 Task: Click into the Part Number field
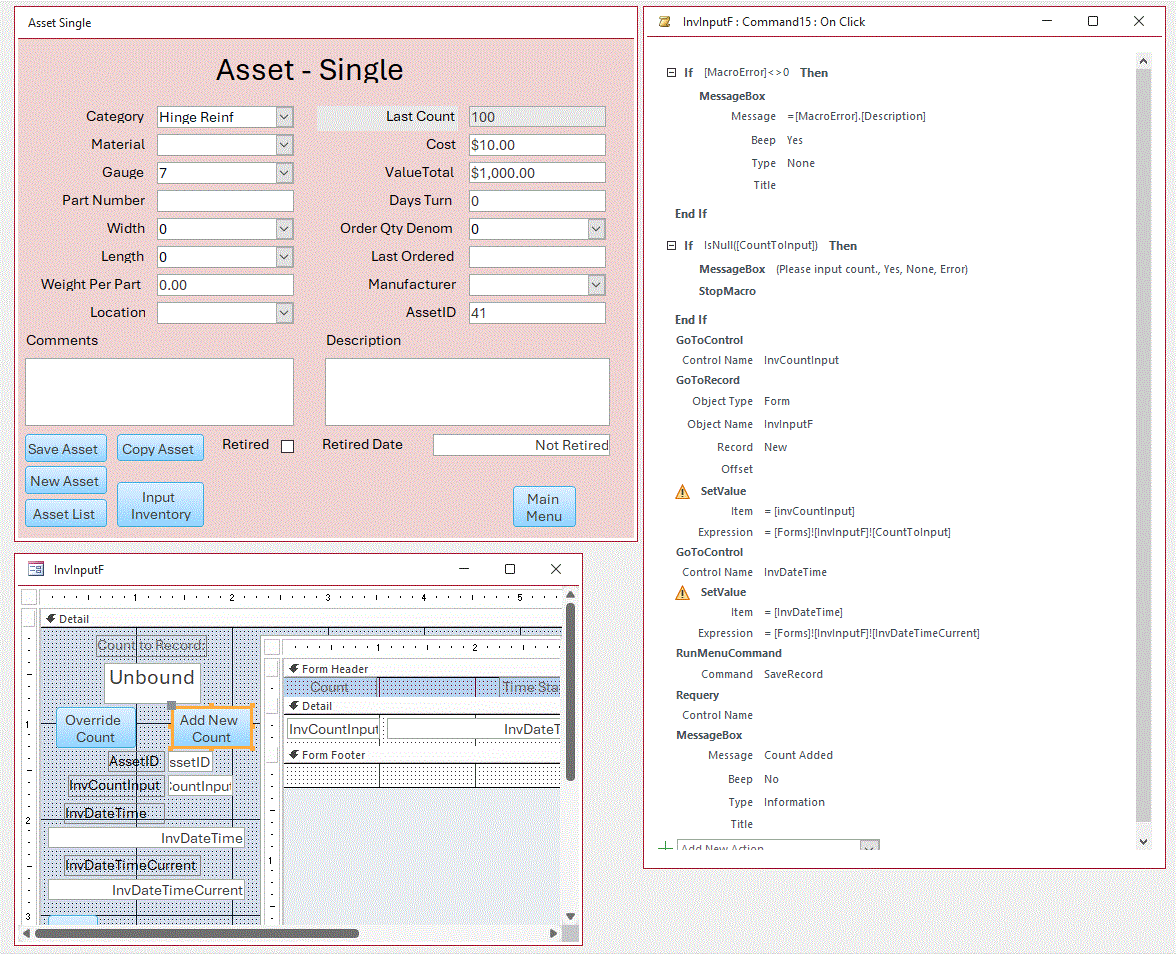tap(225, 201)
